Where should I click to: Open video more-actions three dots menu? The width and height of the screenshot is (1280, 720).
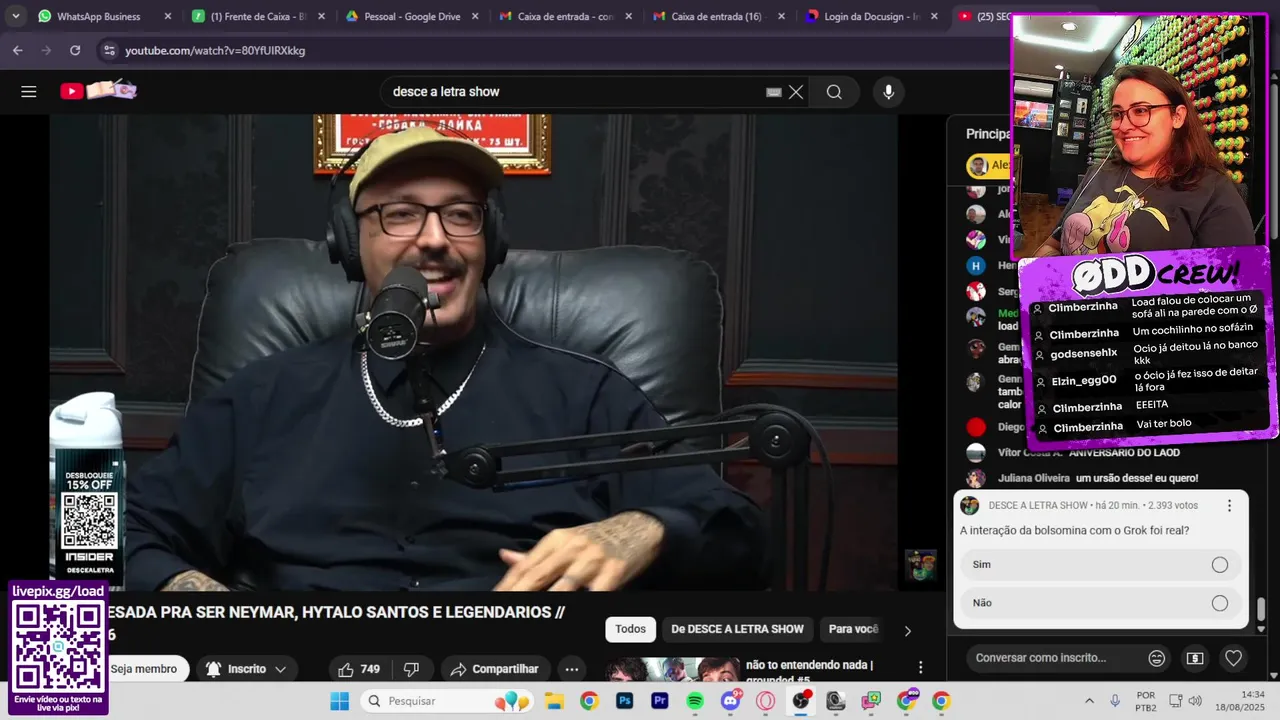572,669
